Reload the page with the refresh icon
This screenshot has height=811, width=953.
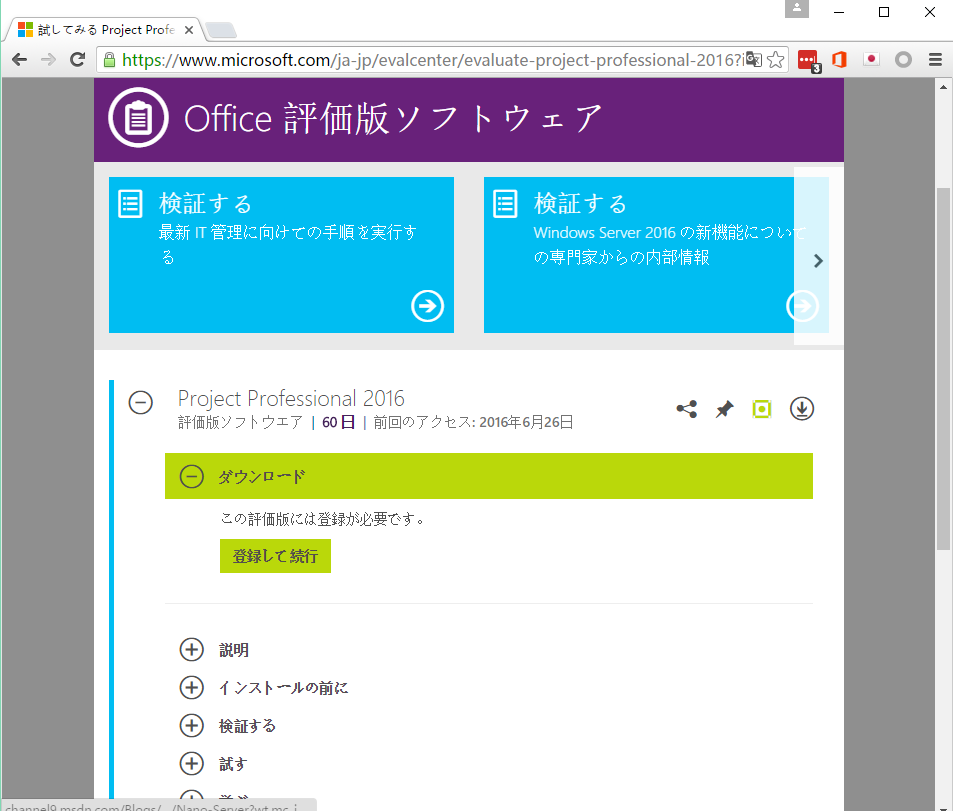click(x=77, y=60)
